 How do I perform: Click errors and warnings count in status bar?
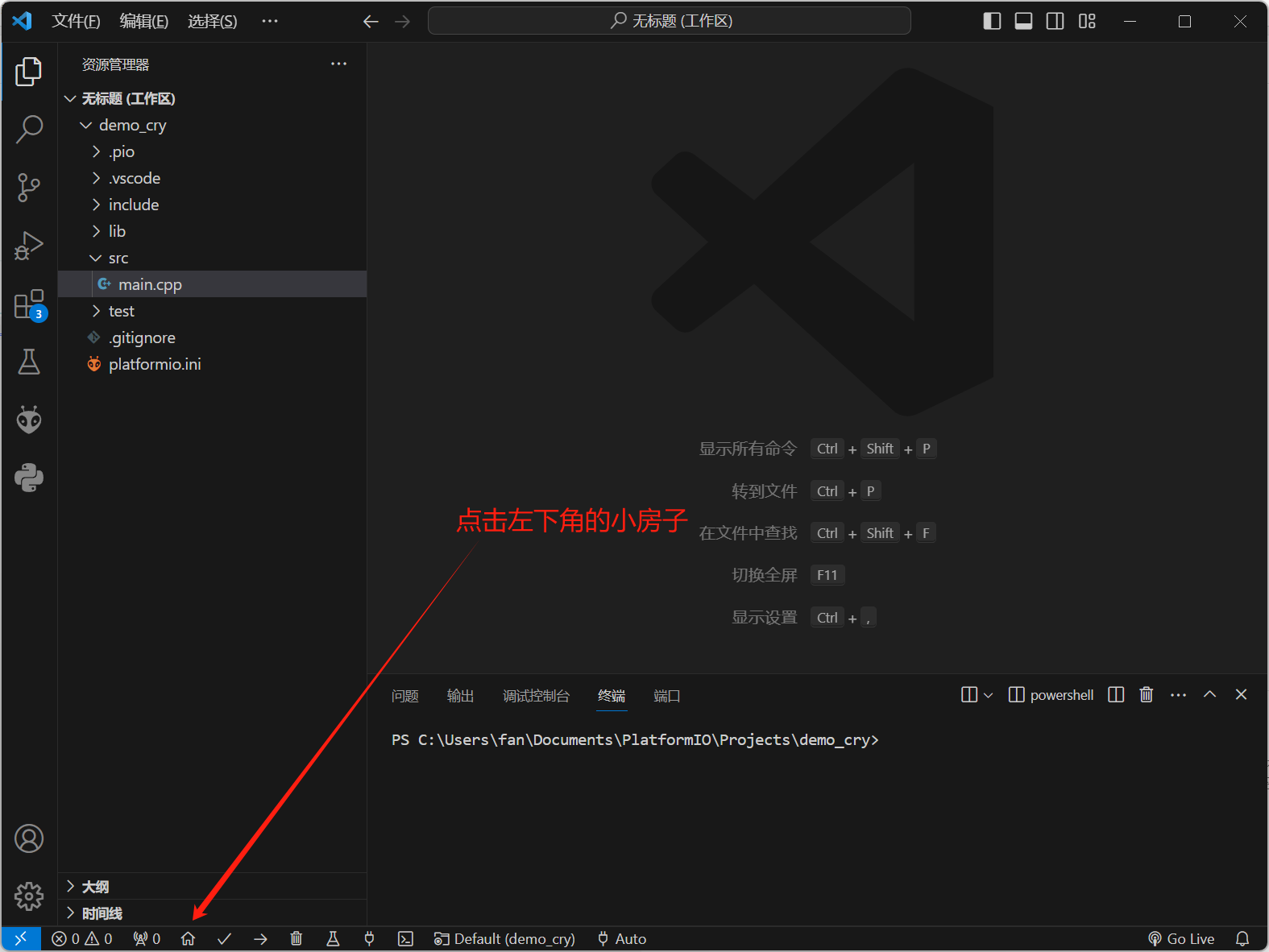click(x=82, y=938)
